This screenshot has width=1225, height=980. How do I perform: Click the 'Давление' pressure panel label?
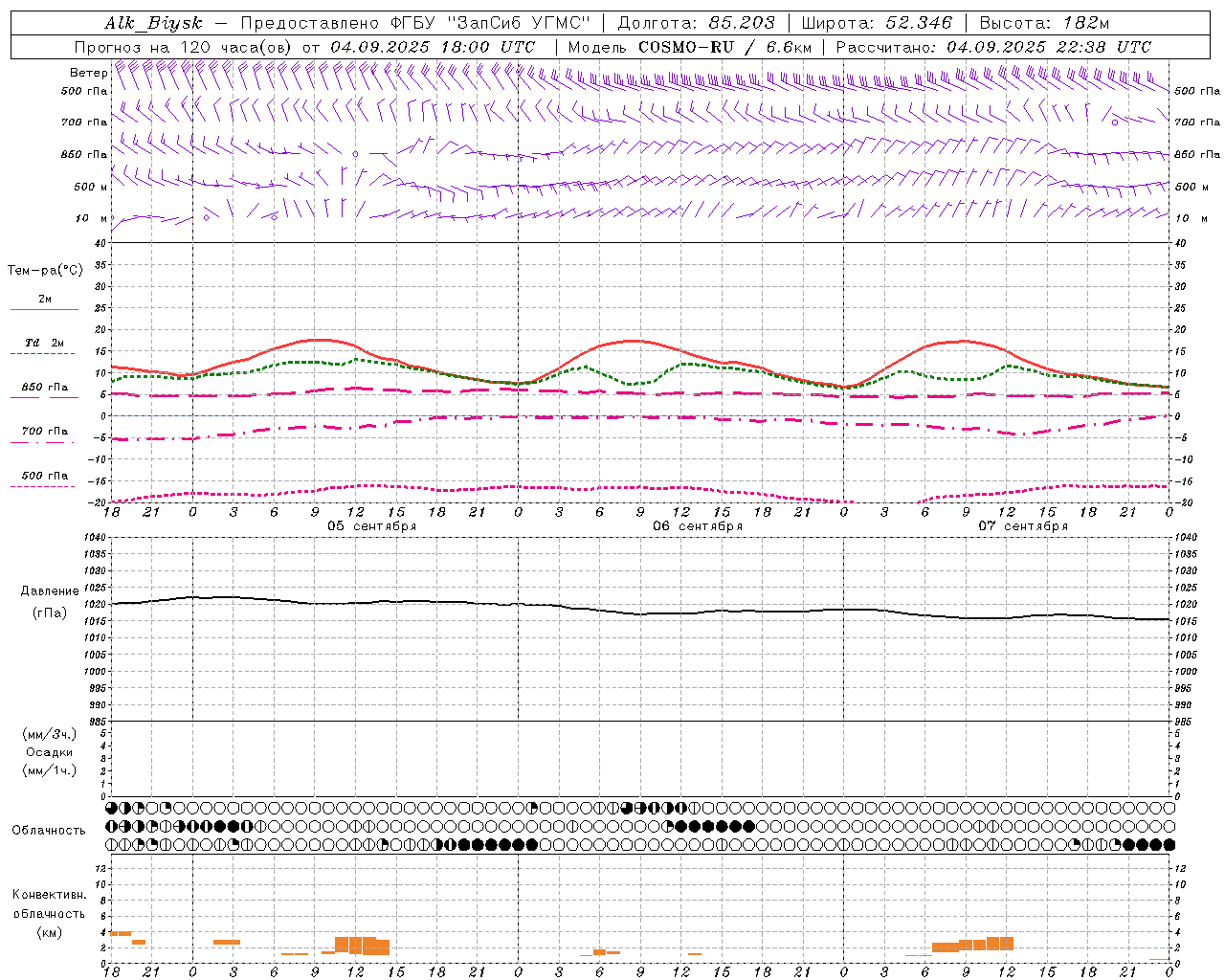point(50,591)
